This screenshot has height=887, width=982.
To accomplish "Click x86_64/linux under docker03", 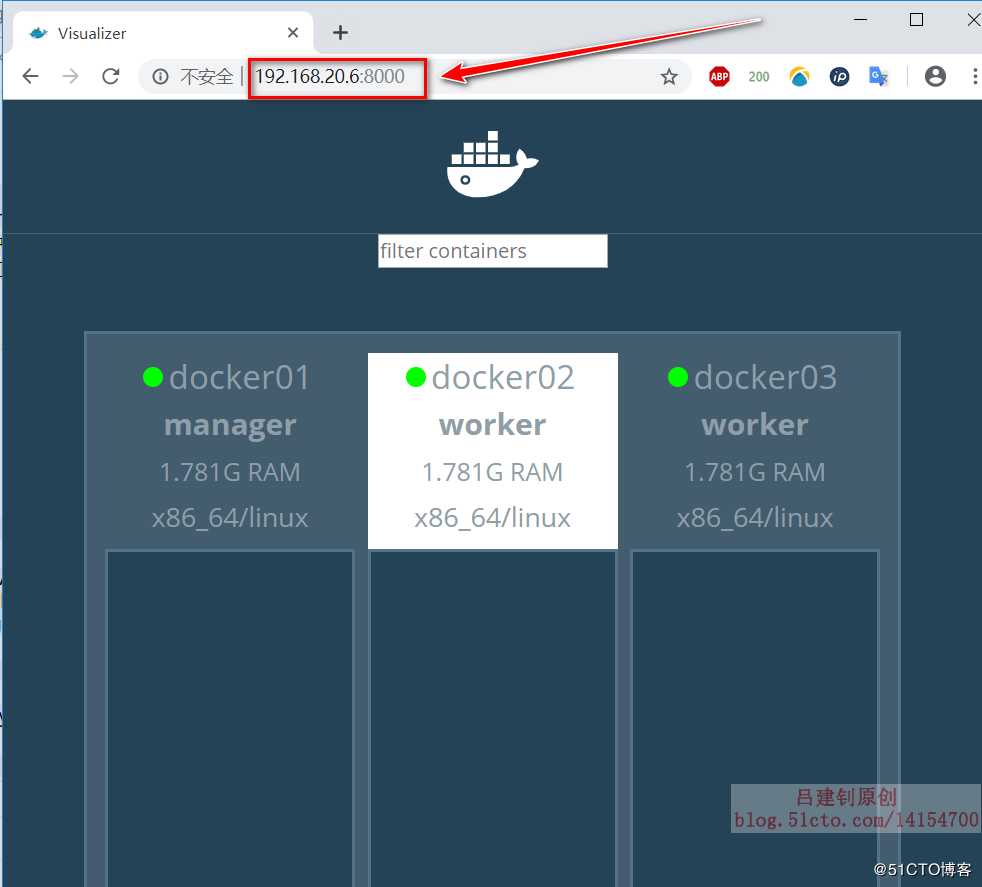I will 755,519.
